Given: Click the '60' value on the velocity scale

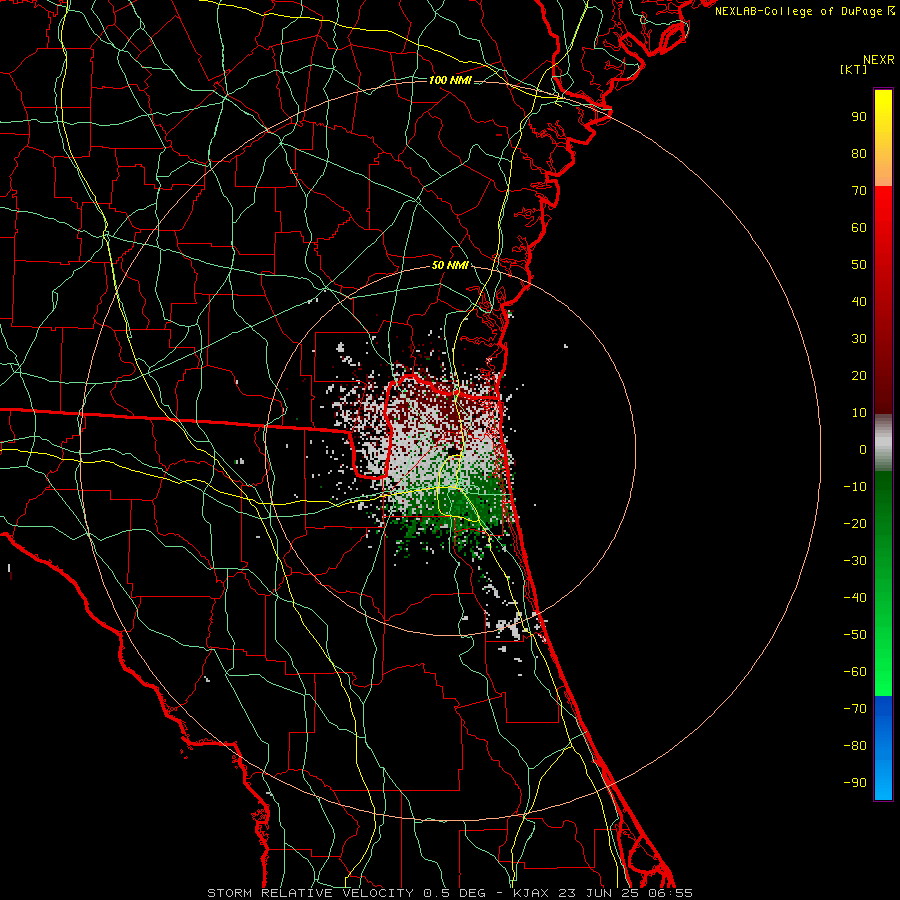Looking at the screenshot, I should [859, 227].
